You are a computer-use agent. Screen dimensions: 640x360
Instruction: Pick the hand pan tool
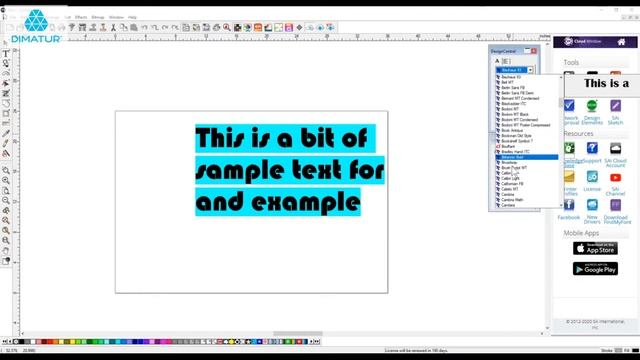pos(6,251)
